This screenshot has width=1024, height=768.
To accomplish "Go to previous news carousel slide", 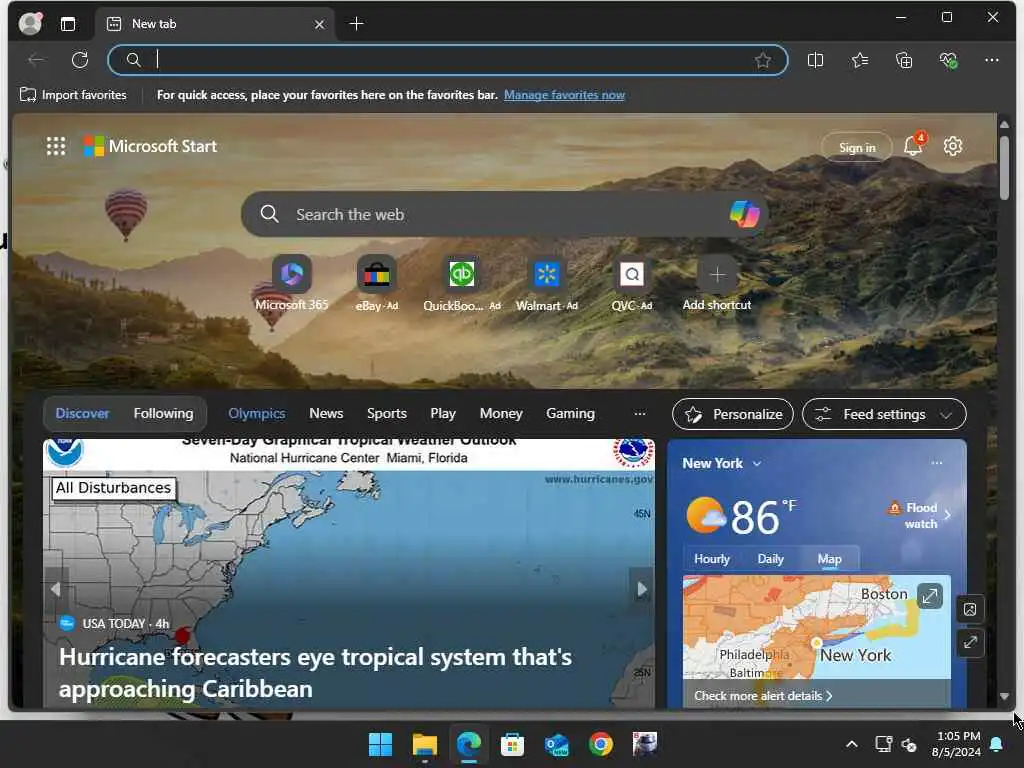I will [56, 590].
